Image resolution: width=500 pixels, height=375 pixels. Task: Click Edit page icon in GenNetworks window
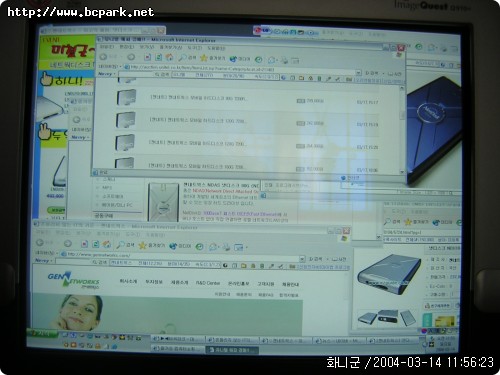(x=238, y=247)
